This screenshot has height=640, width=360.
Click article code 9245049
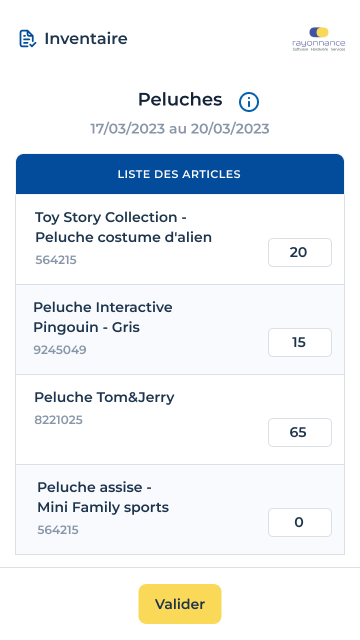60,350
